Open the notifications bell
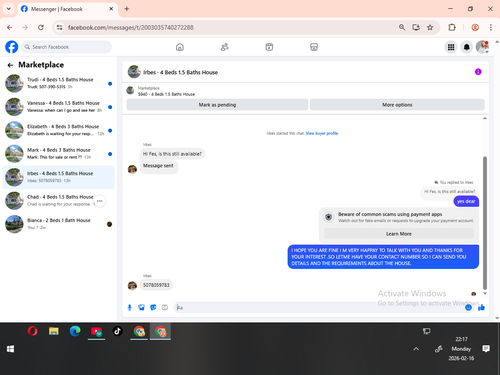500x375 pixels. (467, 47)
